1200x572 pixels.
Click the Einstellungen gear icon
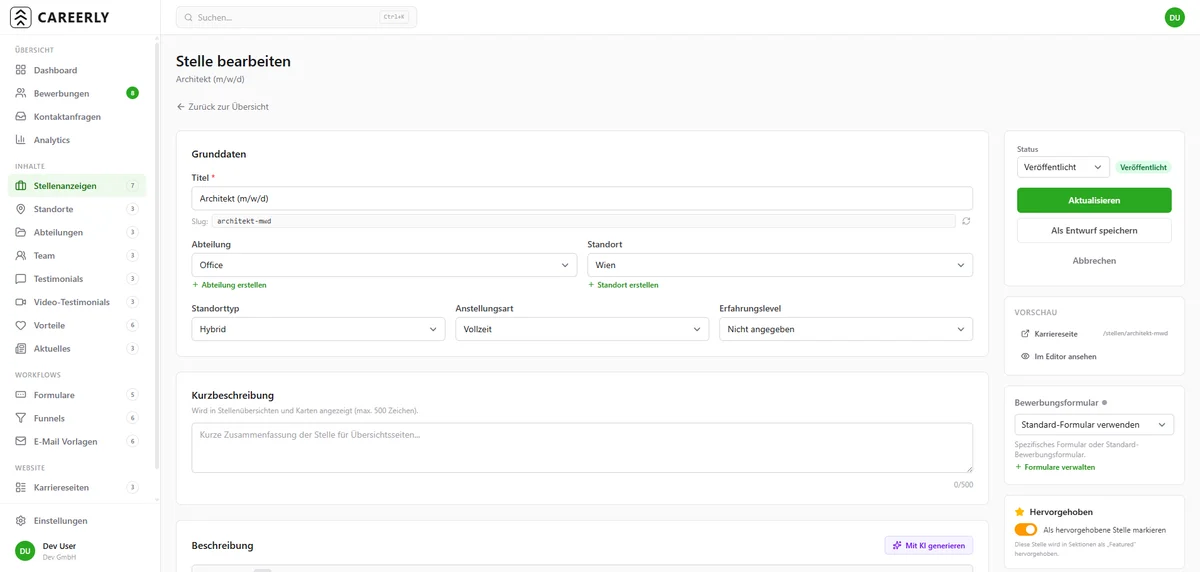coord(21,521)
